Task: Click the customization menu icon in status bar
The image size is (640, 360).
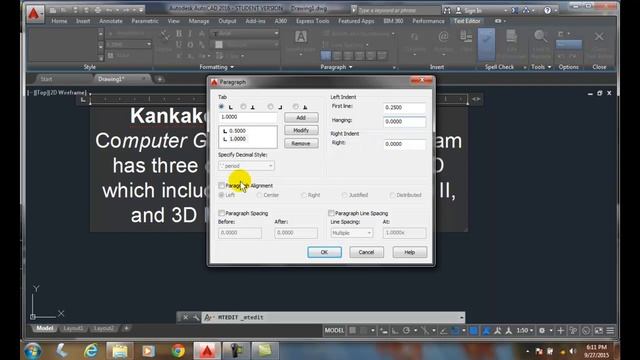Action: [x=610, y=331]
